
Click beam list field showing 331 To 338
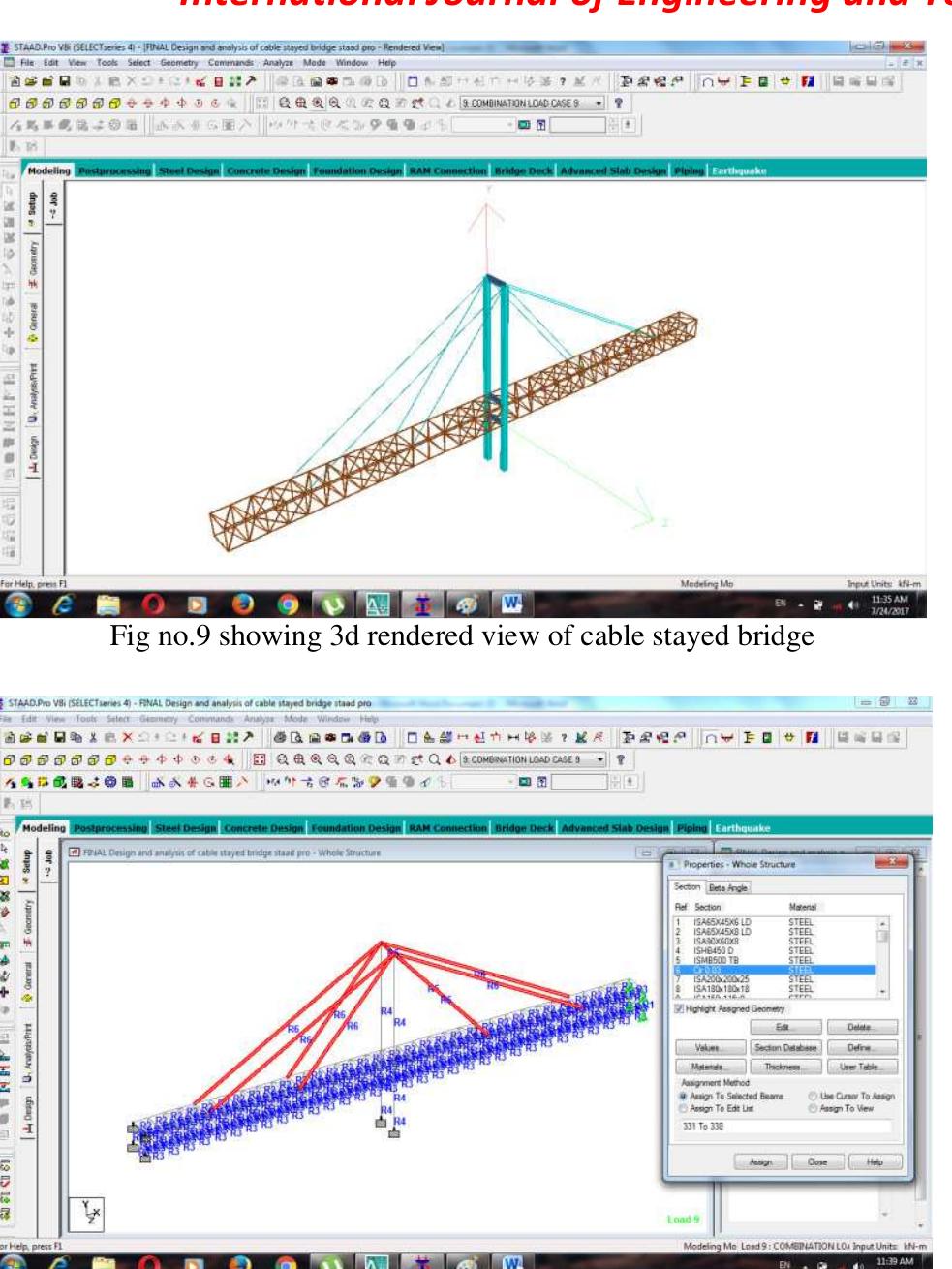[784, 1126]
